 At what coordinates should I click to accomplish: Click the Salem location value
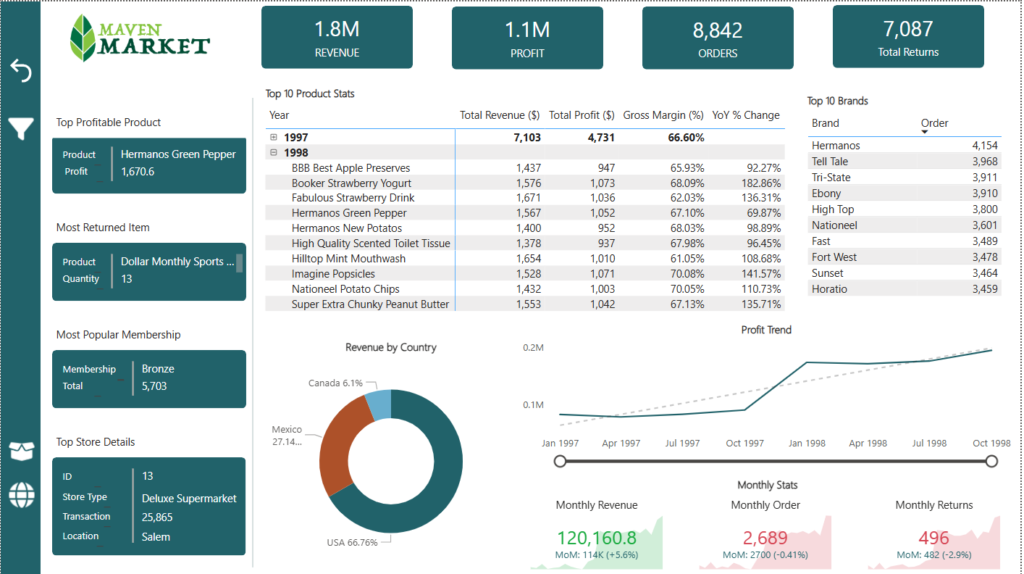tap(155, 537)
